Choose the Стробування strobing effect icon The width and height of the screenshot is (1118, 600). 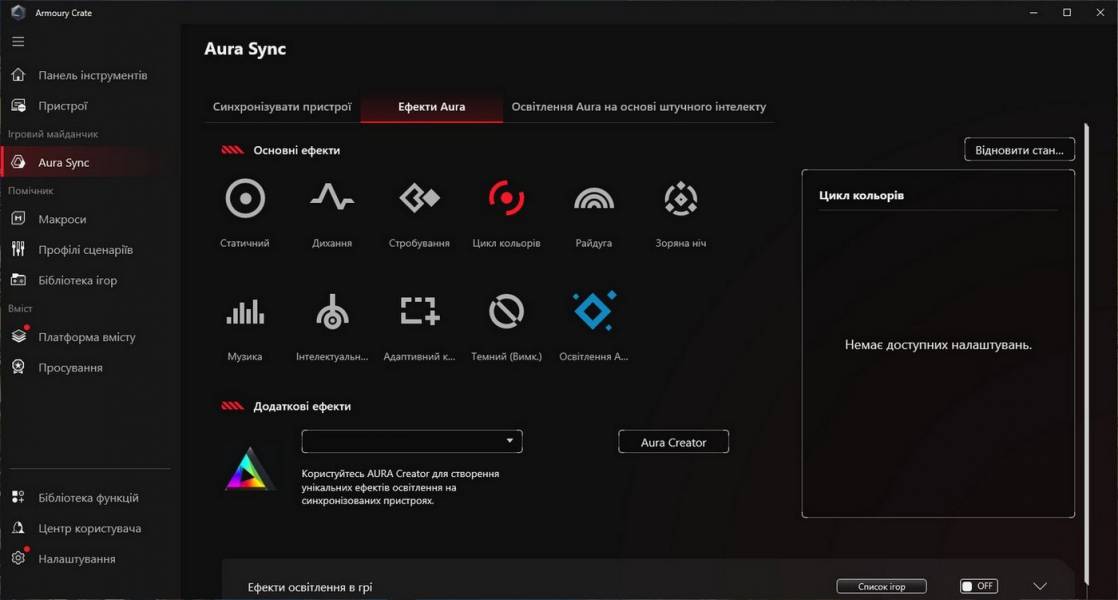[419, 197]
